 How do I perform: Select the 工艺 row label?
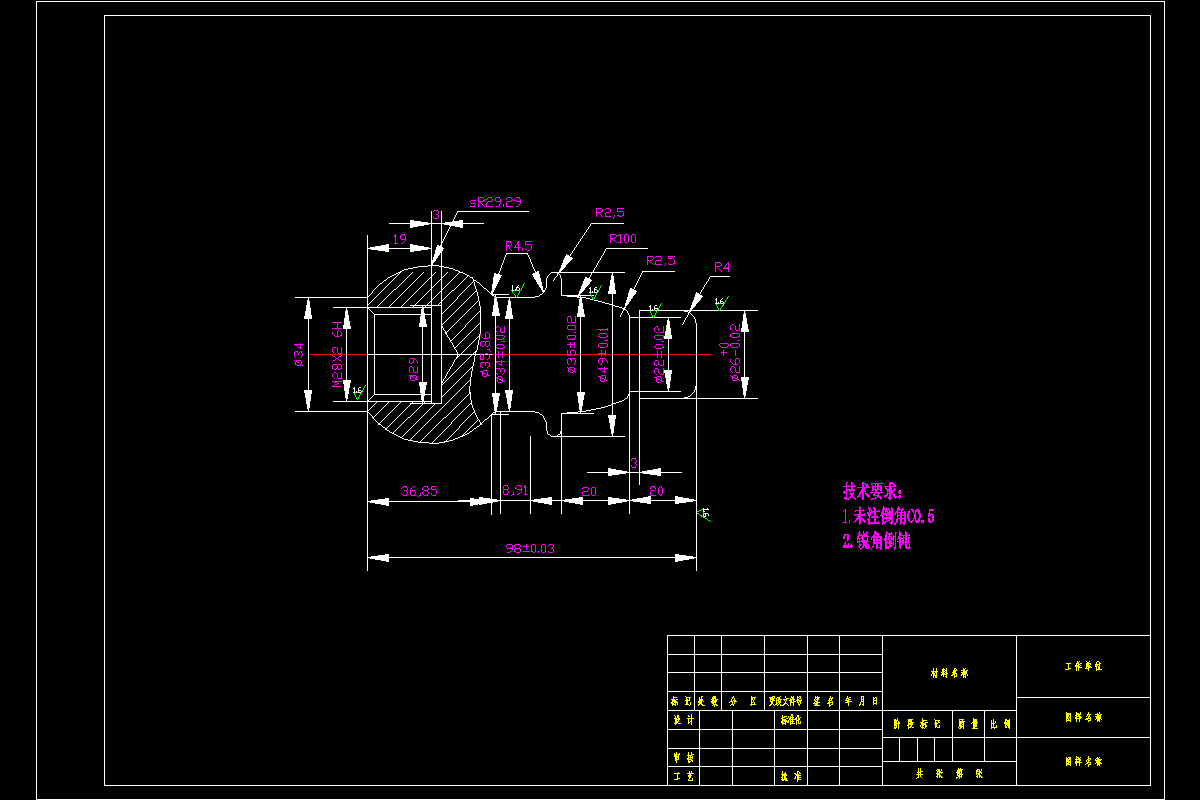pyautogui.click(x=682, y=776)
